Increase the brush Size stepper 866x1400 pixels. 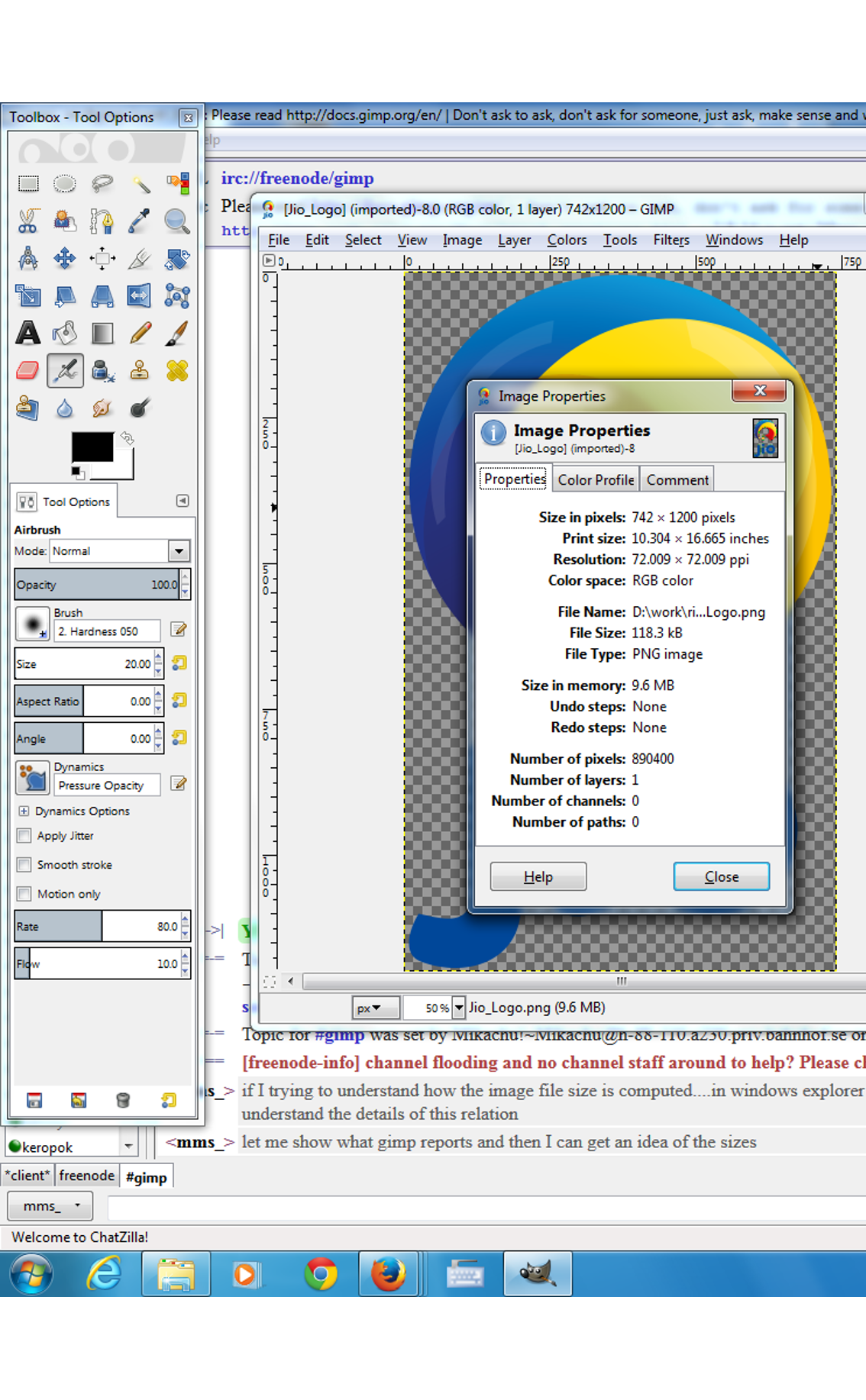tap(158, 657)
